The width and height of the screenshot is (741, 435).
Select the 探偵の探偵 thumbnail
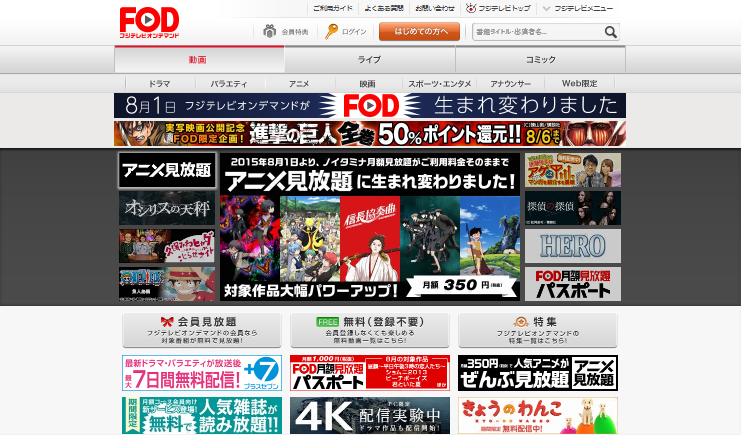point(573,208)
